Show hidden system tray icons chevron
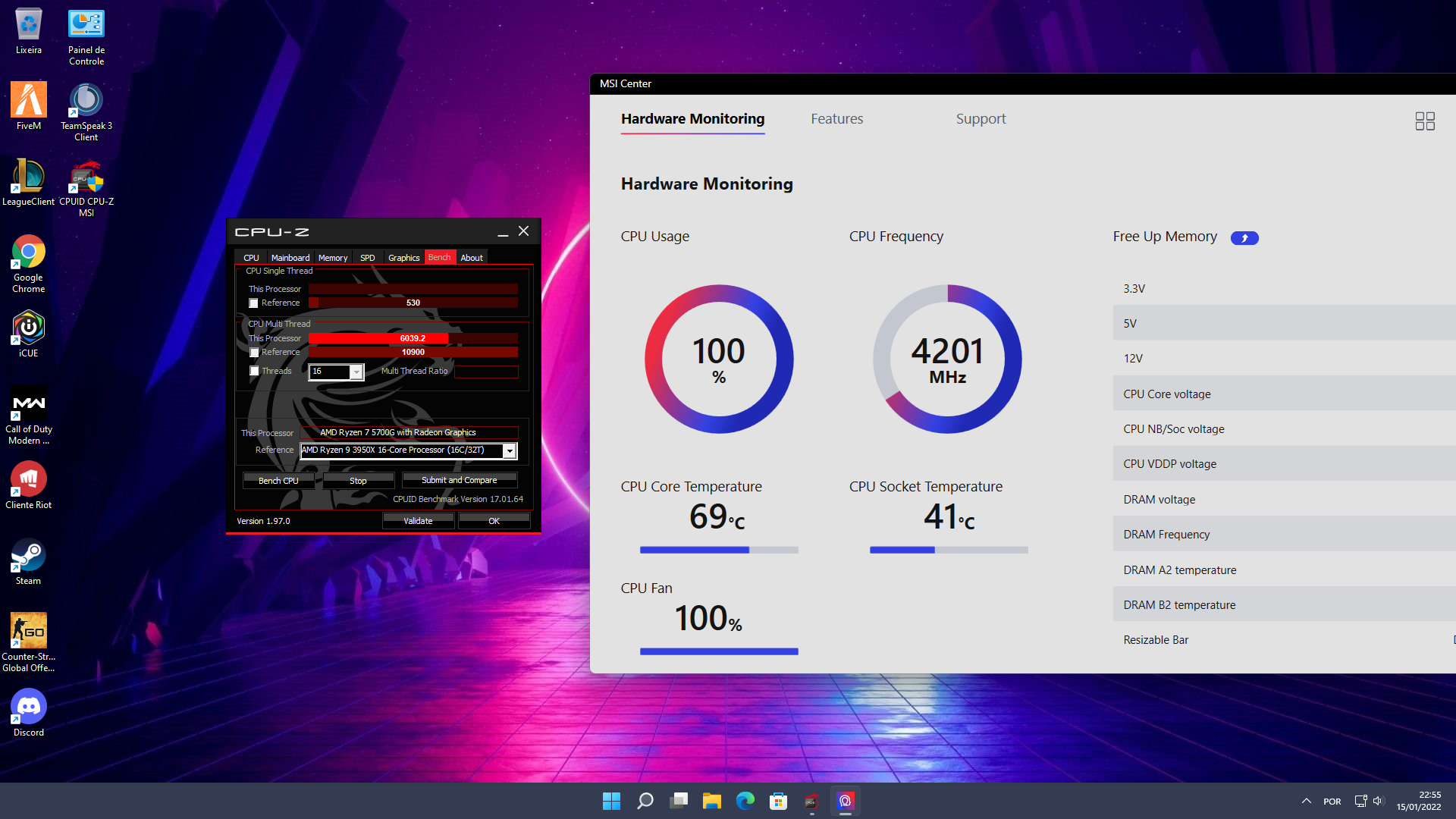The image size is (1456, 819). (x=1306, y=801)
